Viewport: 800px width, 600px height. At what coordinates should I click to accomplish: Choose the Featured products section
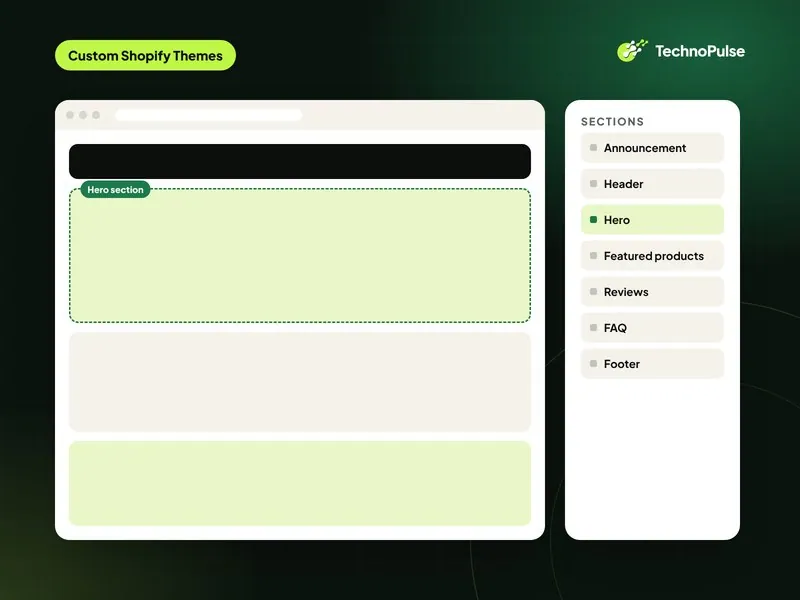[x=652, y=256]
